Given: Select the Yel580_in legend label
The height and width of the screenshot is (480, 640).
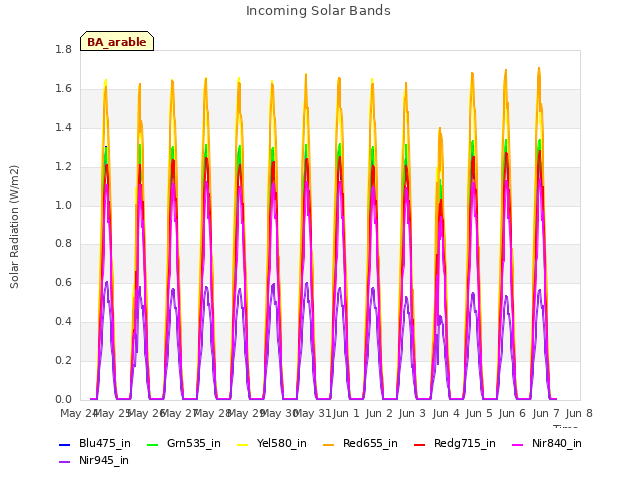Looking at the screenshot, I should point(282,443).
